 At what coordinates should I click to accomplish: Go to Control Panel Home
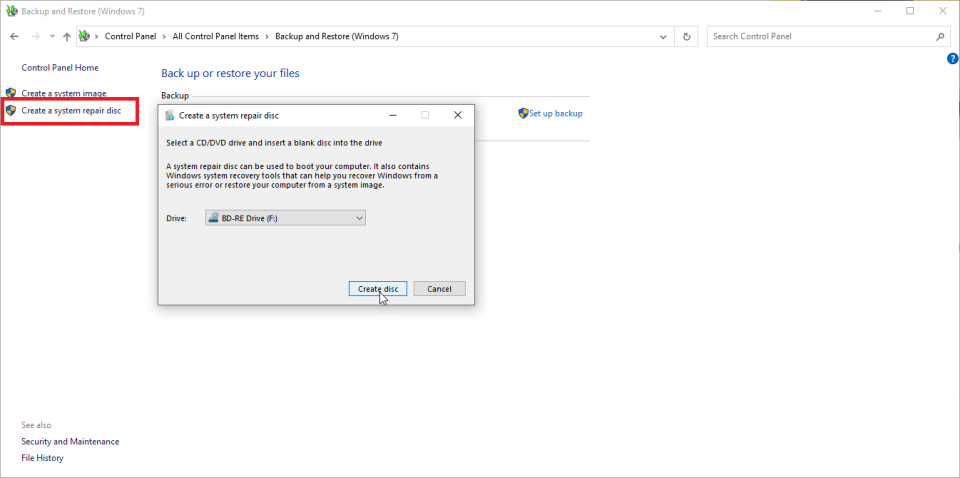60,67
